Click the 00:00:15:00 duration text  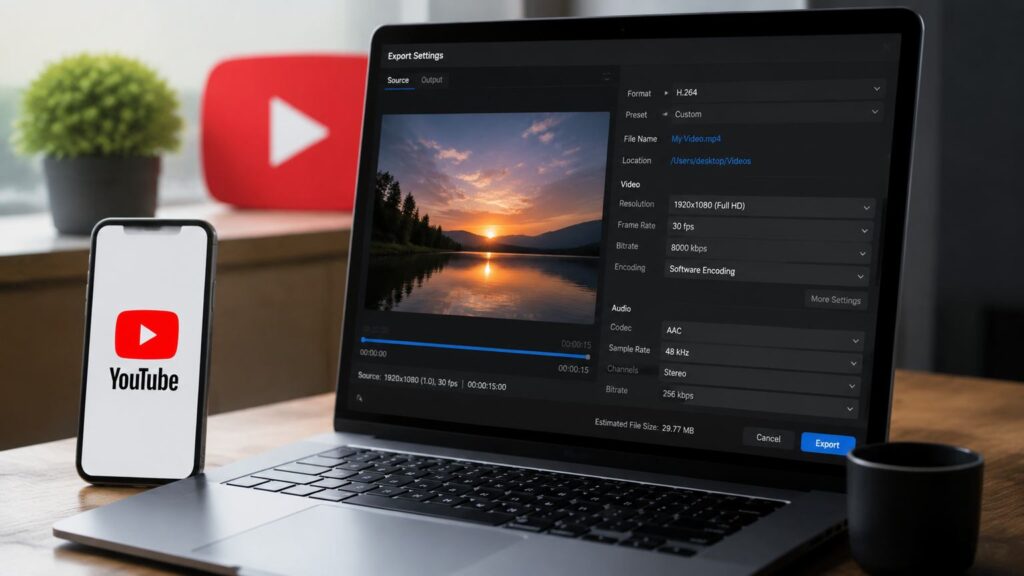487,386
